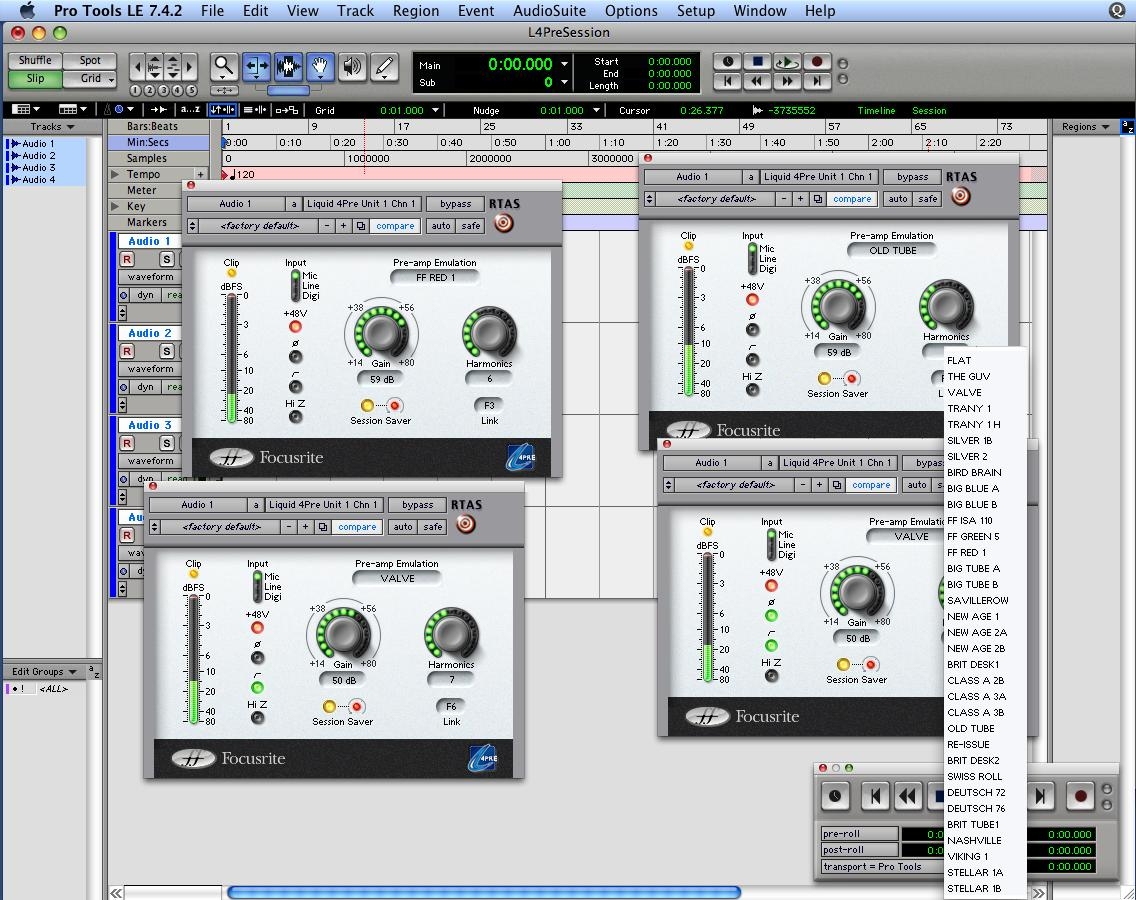Click Shuffle edit mode button
The width and height of the screenshot is (1136, 900).
click(35, 60)
